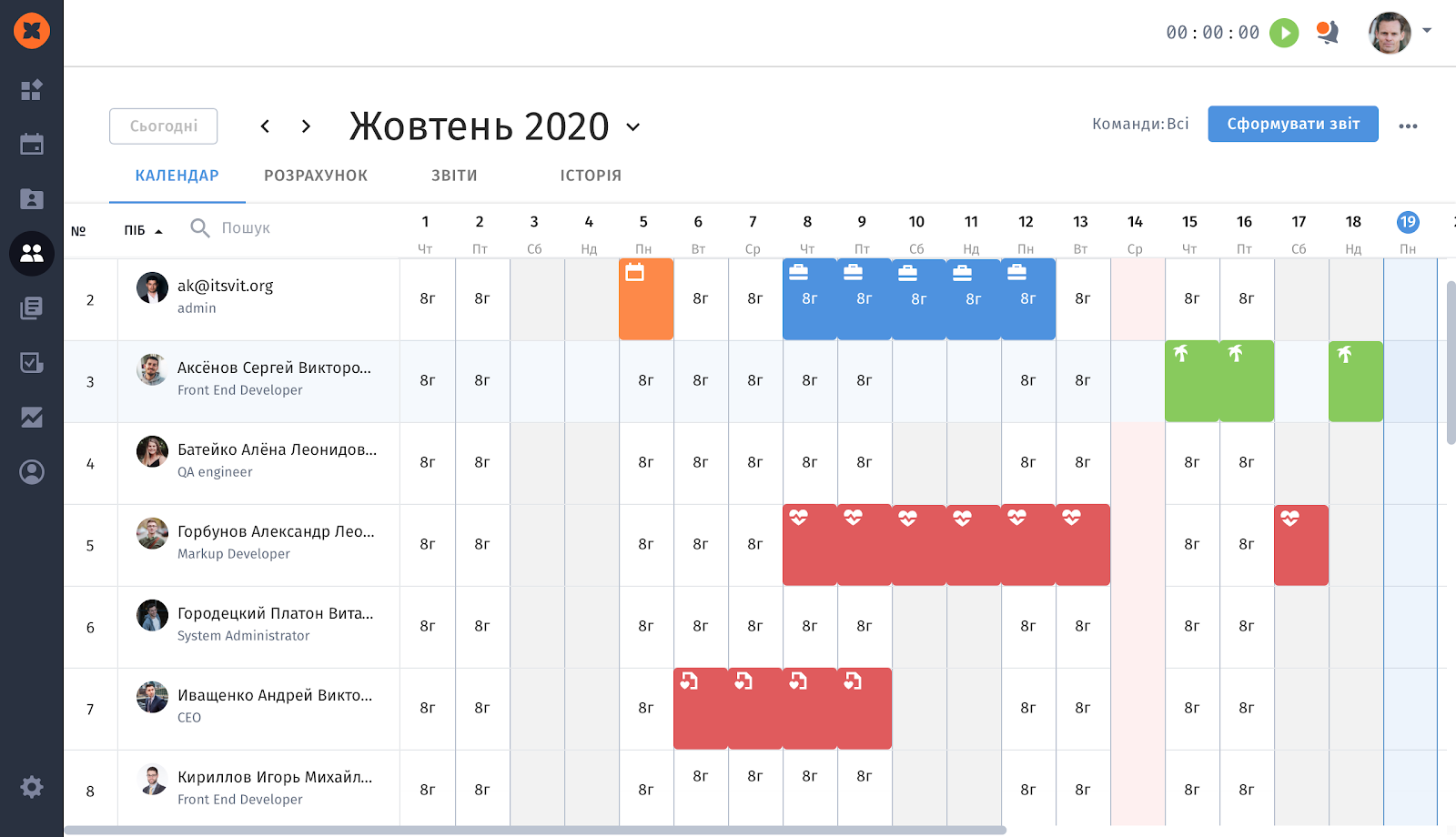The height and width of the screenshot is (837, 1456).
Task: Open the user avatar in the header
Action: tap(1390, 33)
